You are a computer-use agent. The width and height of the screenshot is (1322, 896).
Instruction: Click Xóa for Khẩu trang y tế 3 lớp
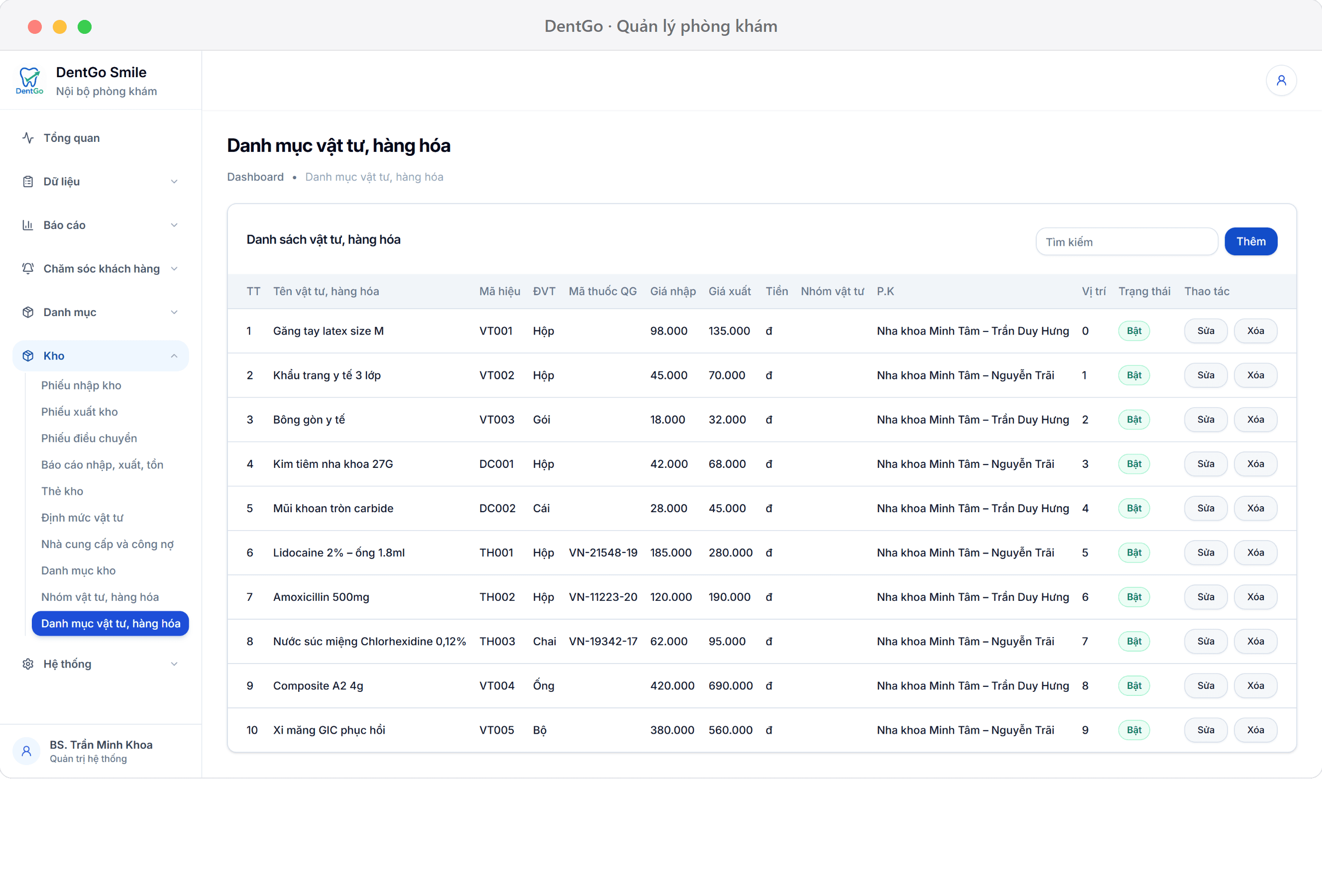[x=1255, y=375]
